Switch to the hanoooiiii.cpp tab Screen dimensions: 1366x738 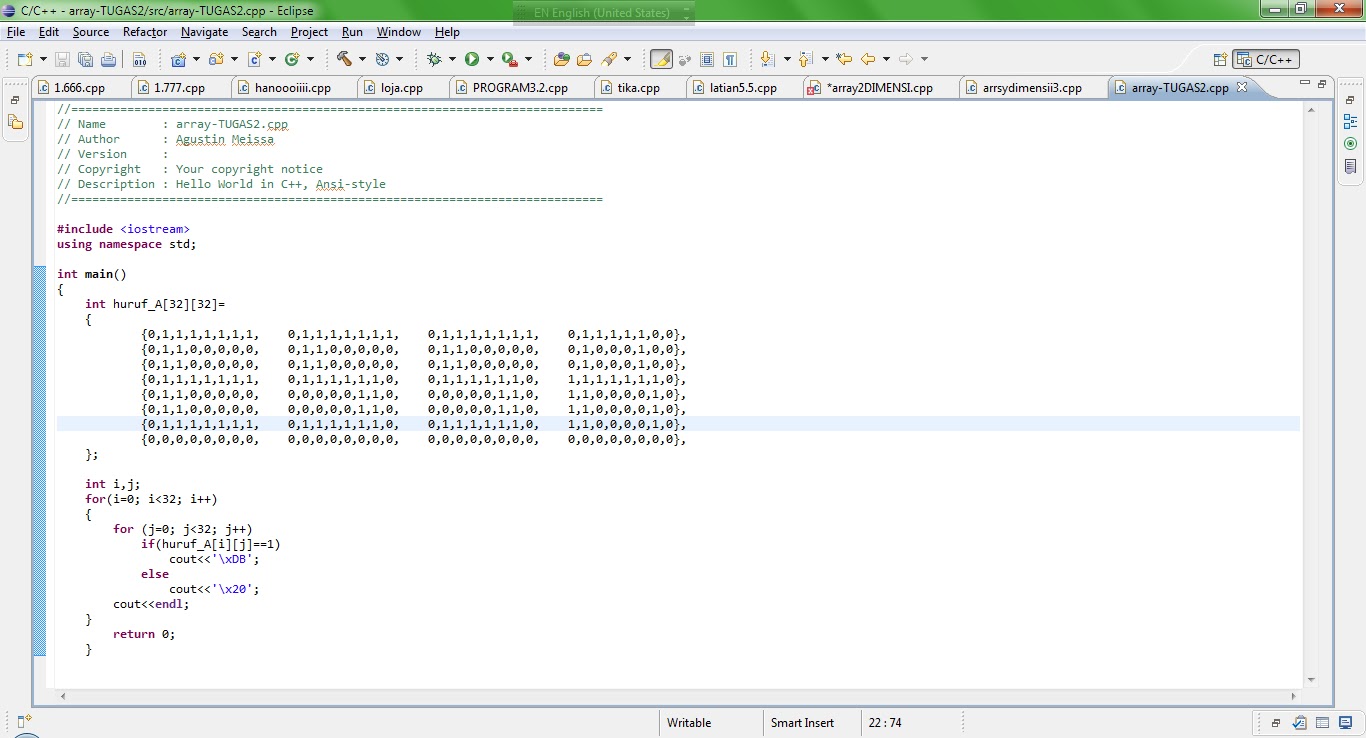click(292, 88)
